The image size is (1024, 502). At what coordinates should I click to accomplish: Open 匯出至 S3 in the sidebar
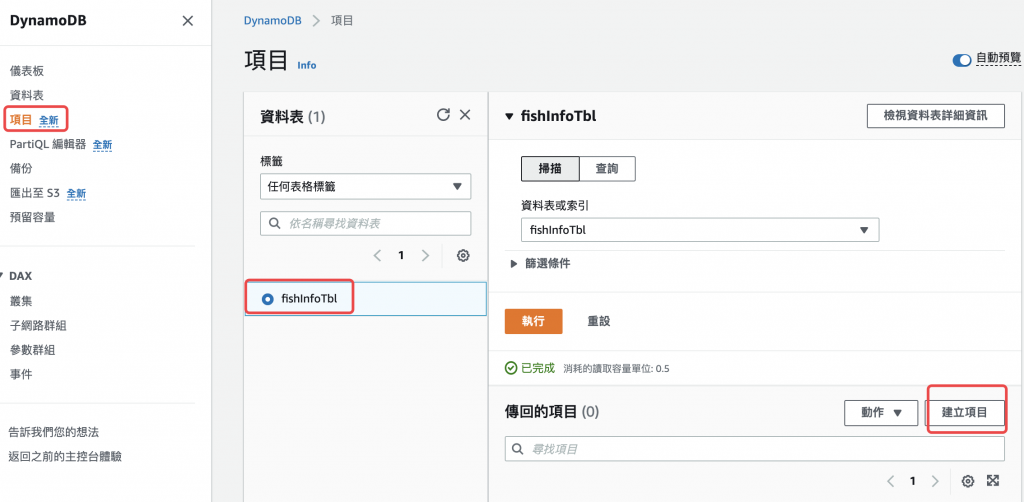pyautogui.click(x=35, y=193)
